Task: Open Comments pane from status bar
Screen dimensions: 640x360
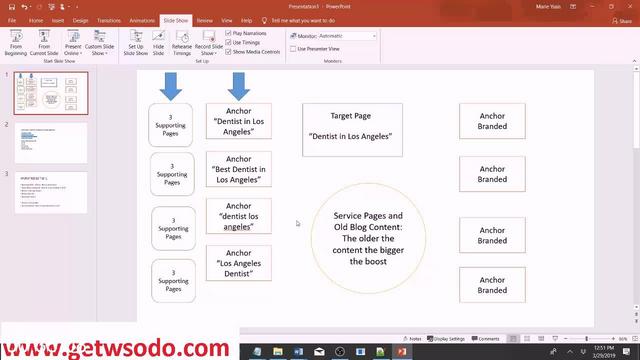Action: tap(486, 339)
